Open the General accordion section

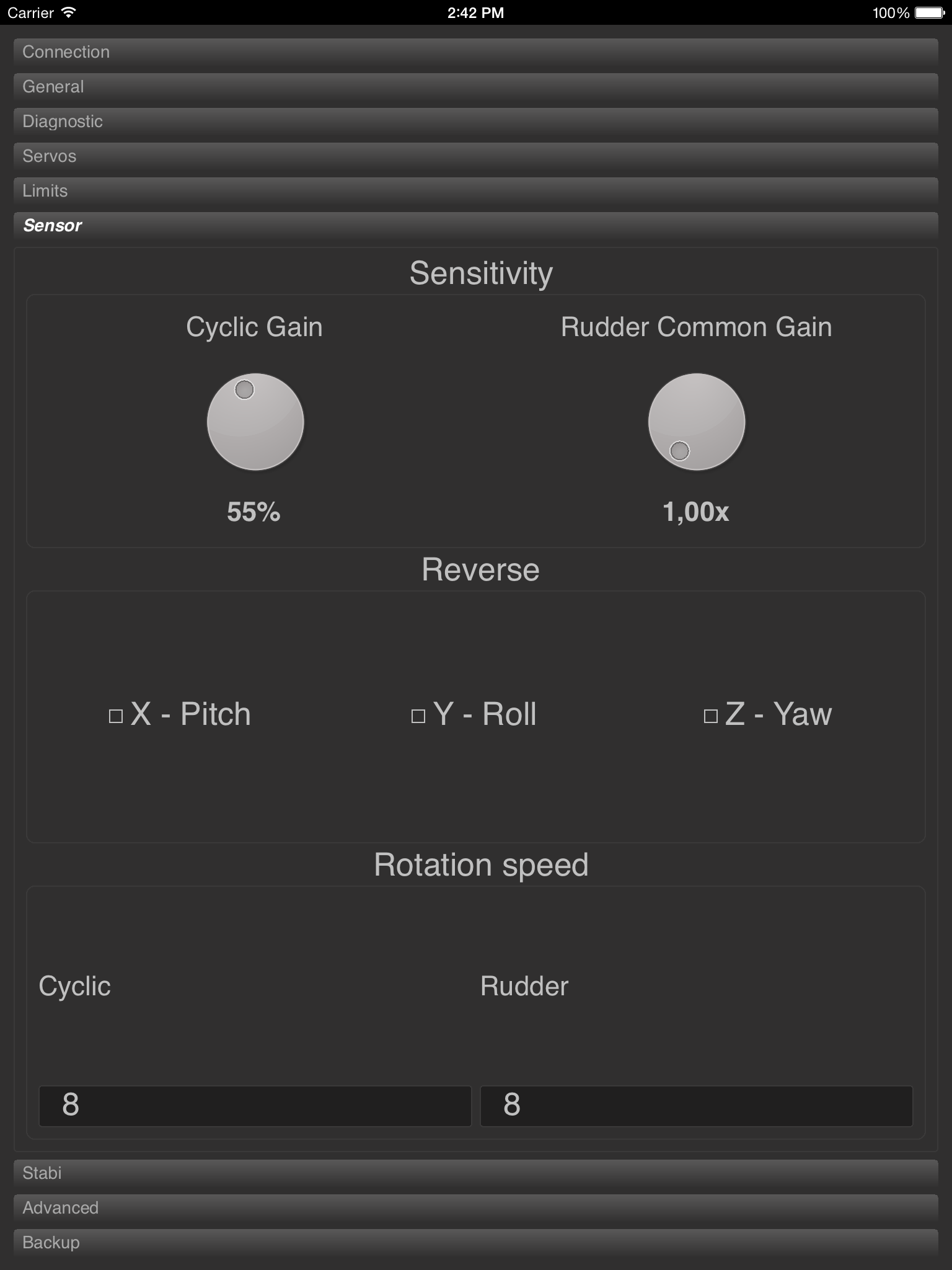point(475,87)
